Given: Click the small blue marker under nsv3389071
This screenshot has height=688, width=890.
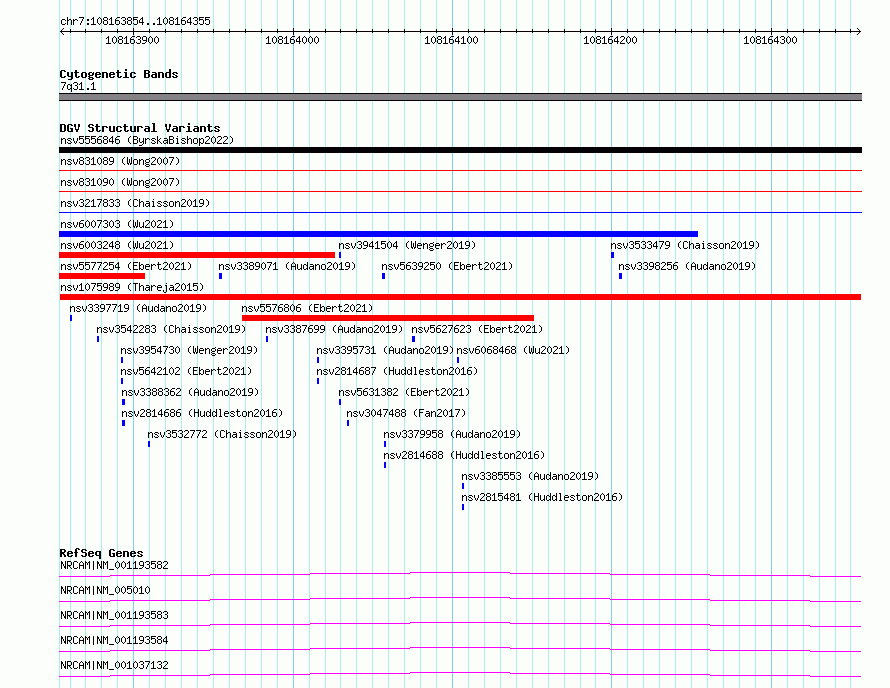Looking at the screenshot, I should pos(221,276).
